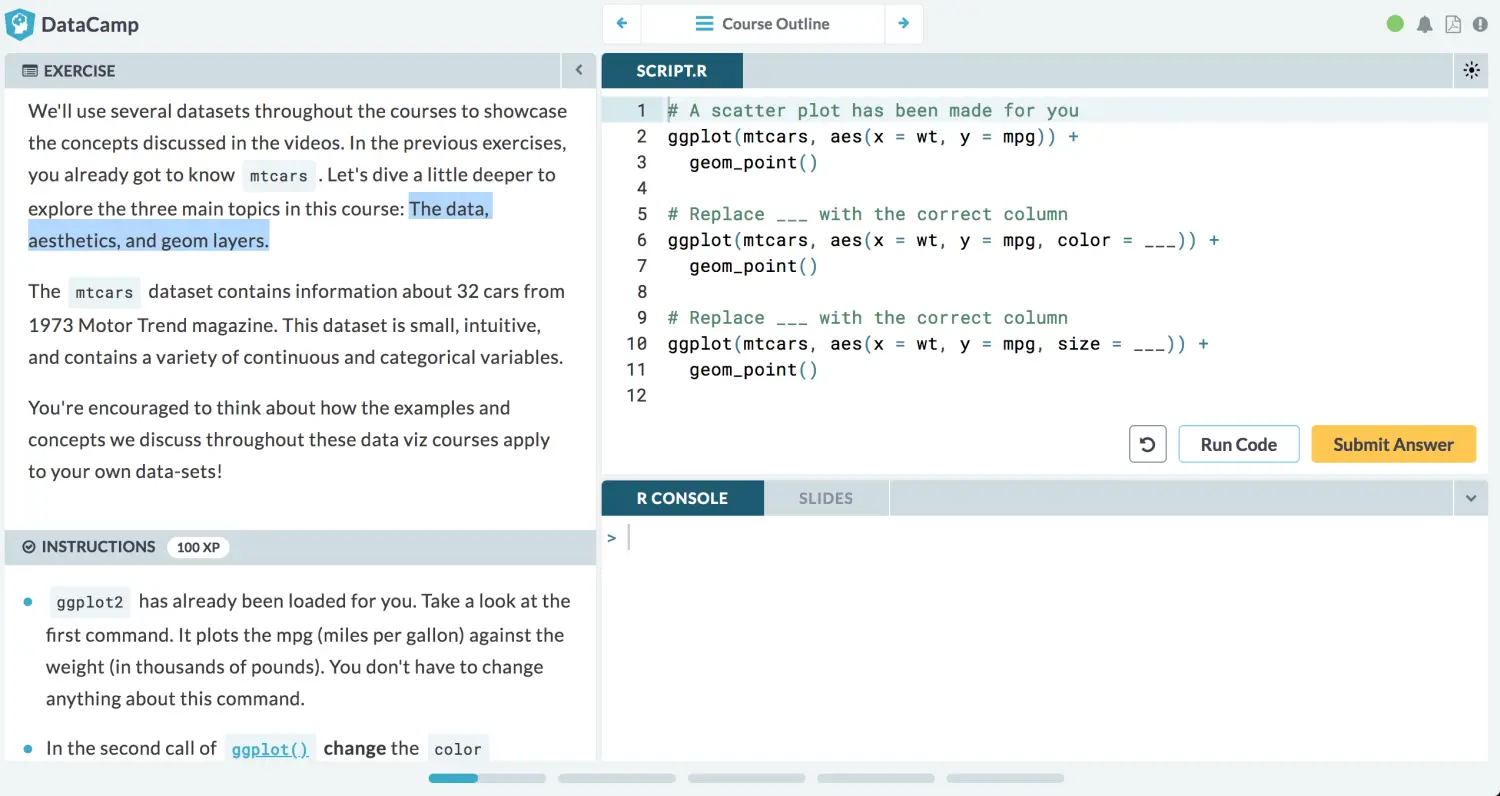1500x796 pixels.
Task: Place cursor on code line 10
Action: [938, 344]
